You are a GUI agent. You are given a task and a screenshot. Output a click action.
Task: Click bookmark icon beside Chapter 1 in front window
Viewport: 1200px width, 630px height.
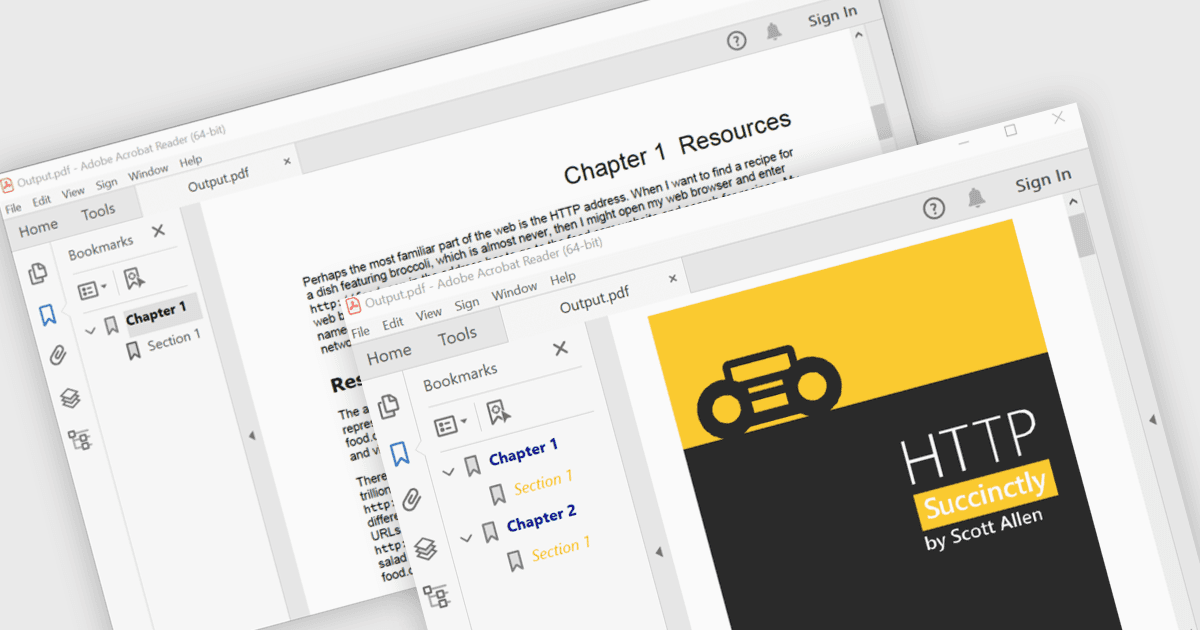pyautogui.click(x=472, y=465)
